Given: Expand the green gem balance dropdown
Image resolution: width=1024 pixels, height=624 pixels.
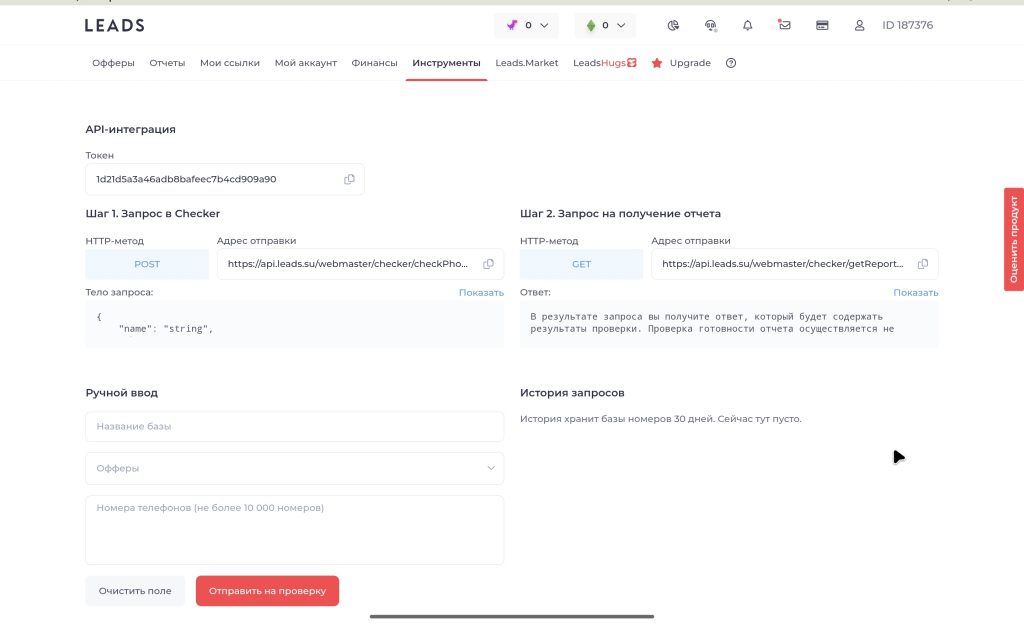Looking at the screenshot, I should [605, 25].
